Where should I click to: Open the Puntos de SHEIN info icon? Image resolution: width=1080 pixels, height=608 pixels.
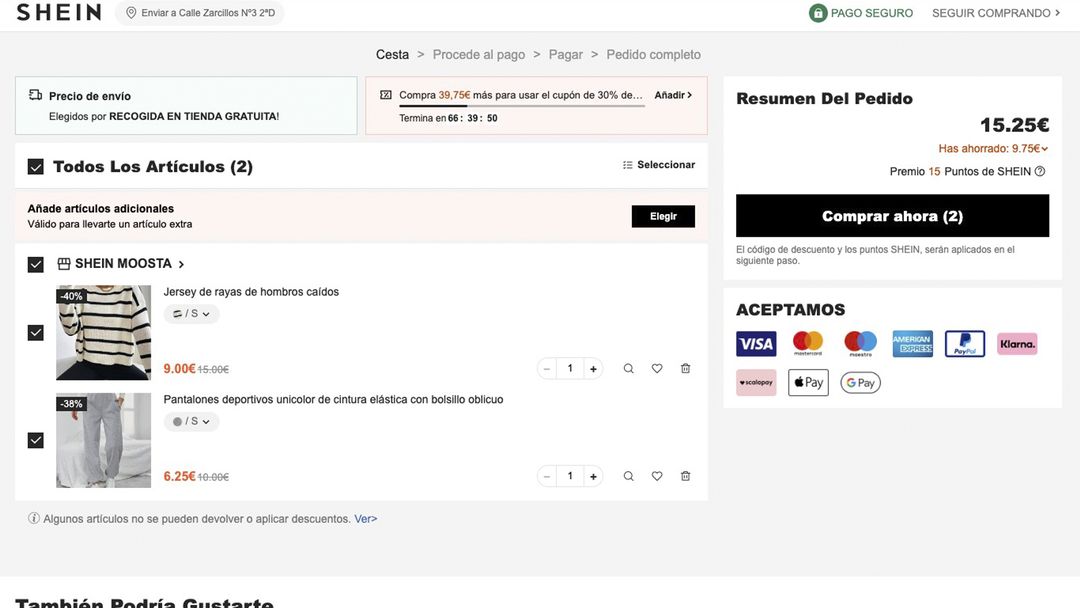pyautogui.click(x=1038, y=170)
